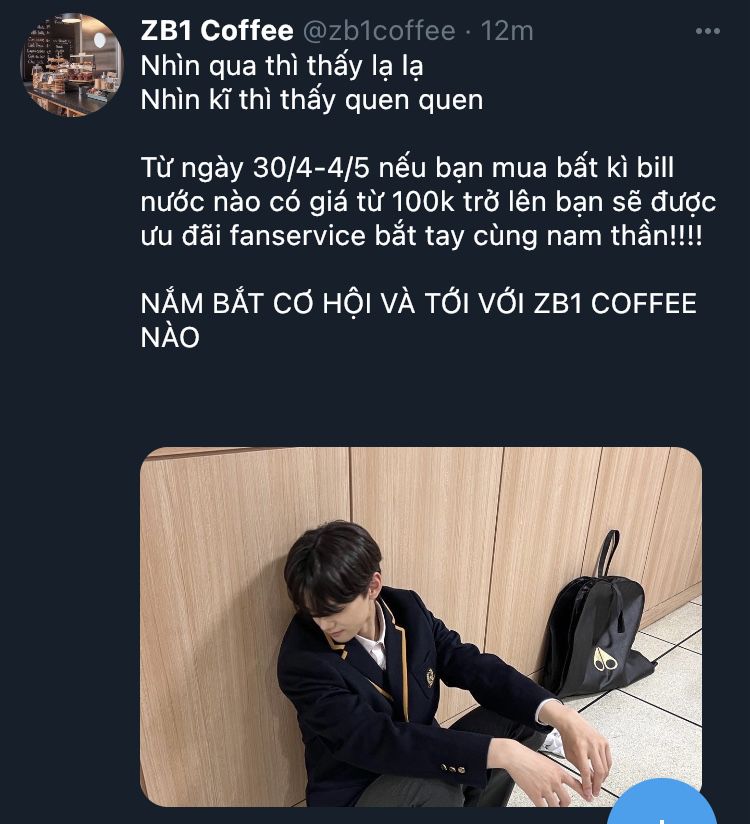Click the "ZB1 Coffee" display name
The height and width of the screenshot is (824, 750).
tap(217, 30)
